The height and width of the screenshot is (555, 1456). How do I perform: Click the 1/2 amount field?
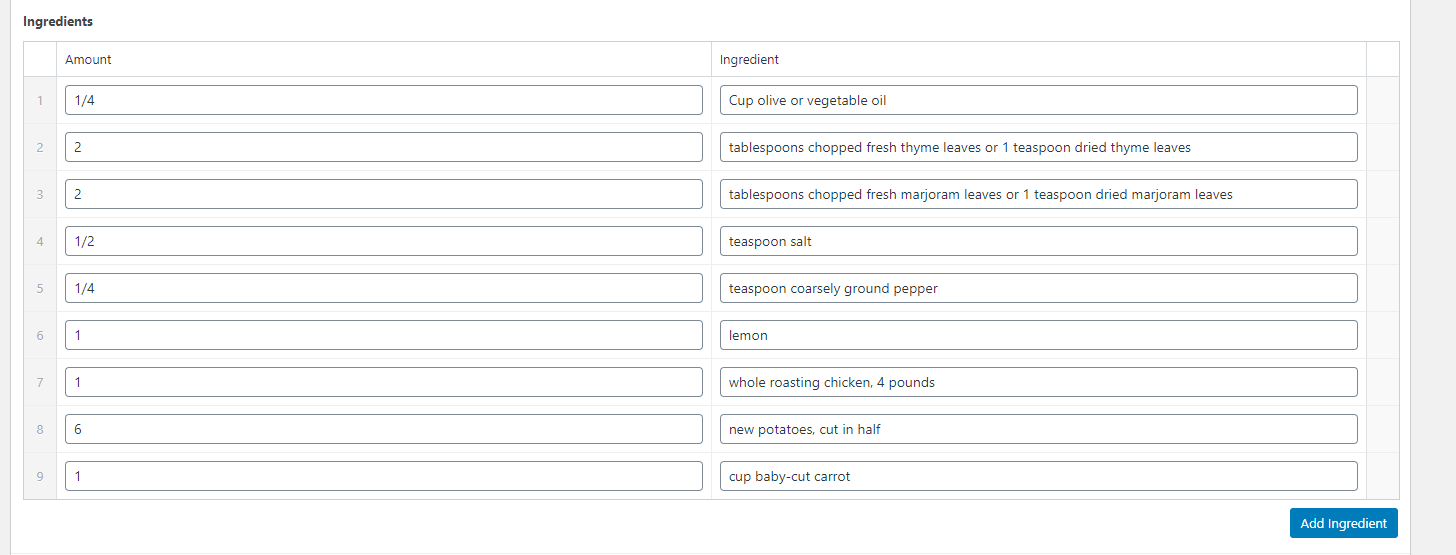click(x=383, y=241)
